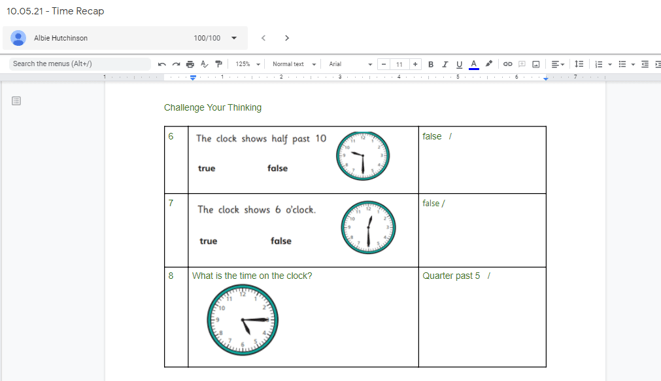
Task: Click 'What is the time on the clock?'
Action: [x=252, y=276]
